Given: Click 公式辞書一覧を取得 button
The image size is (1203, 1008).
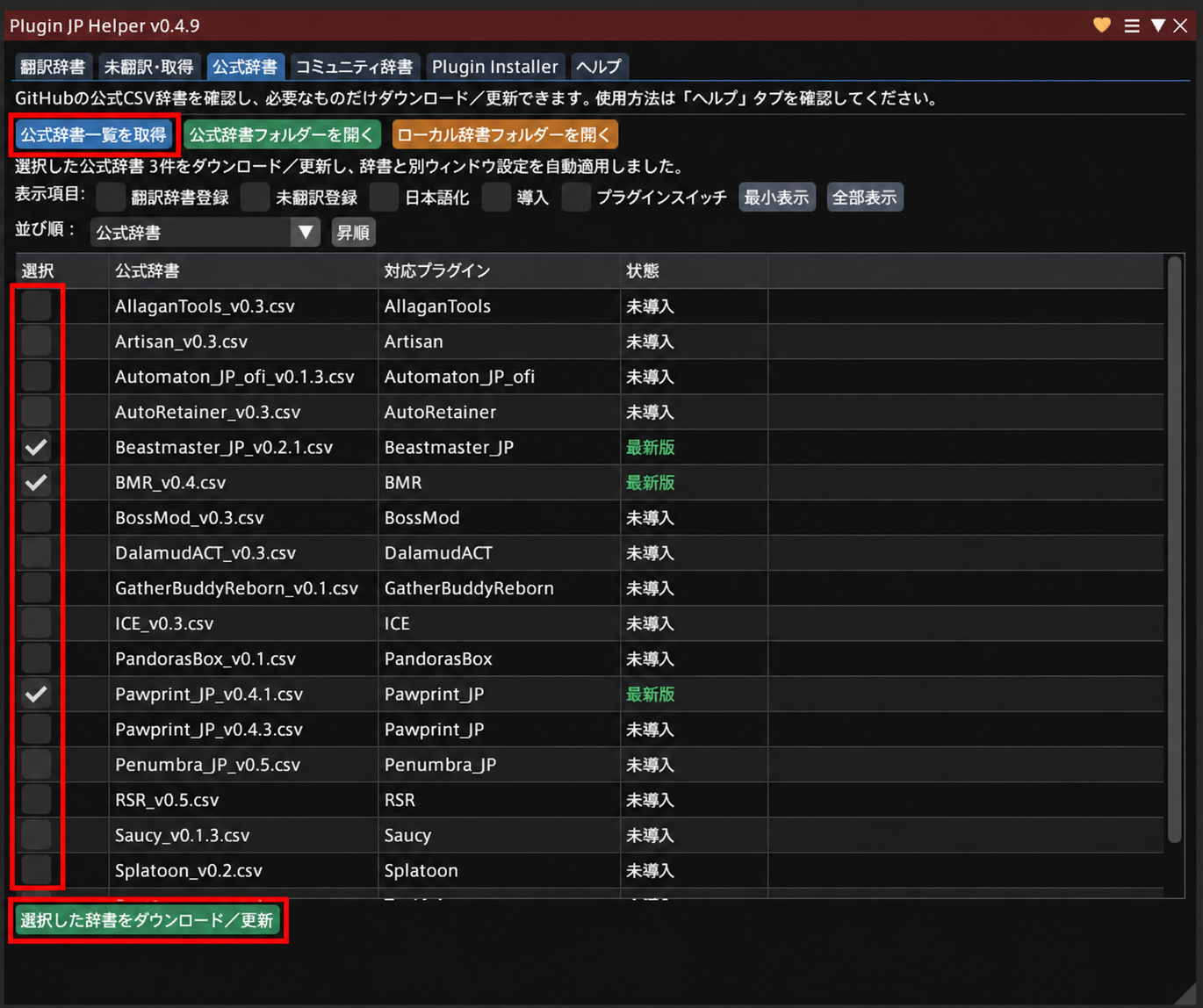Looking at the screenshot, I should click(x=94, y=135).
